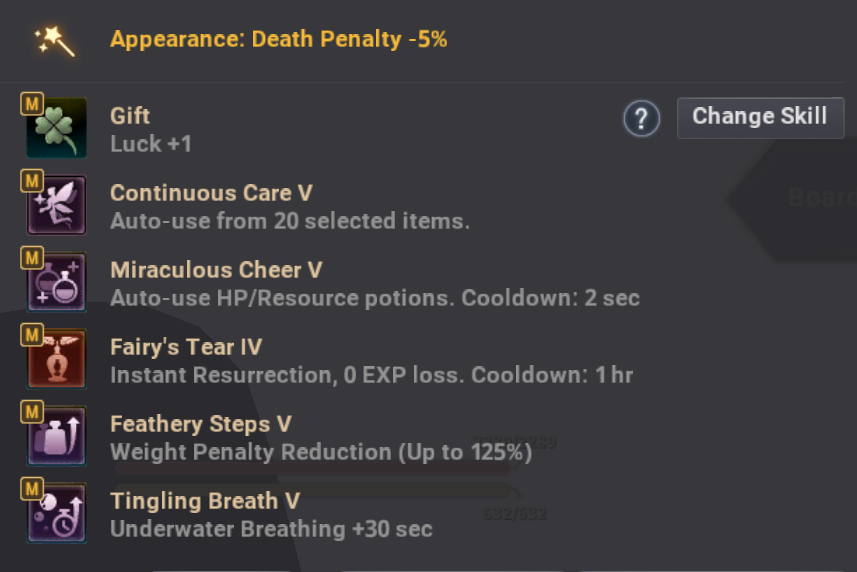This screenshot has height=572, width=857.
Task: Select the Continuous Care V skill title
Action: tap(212, 193)
